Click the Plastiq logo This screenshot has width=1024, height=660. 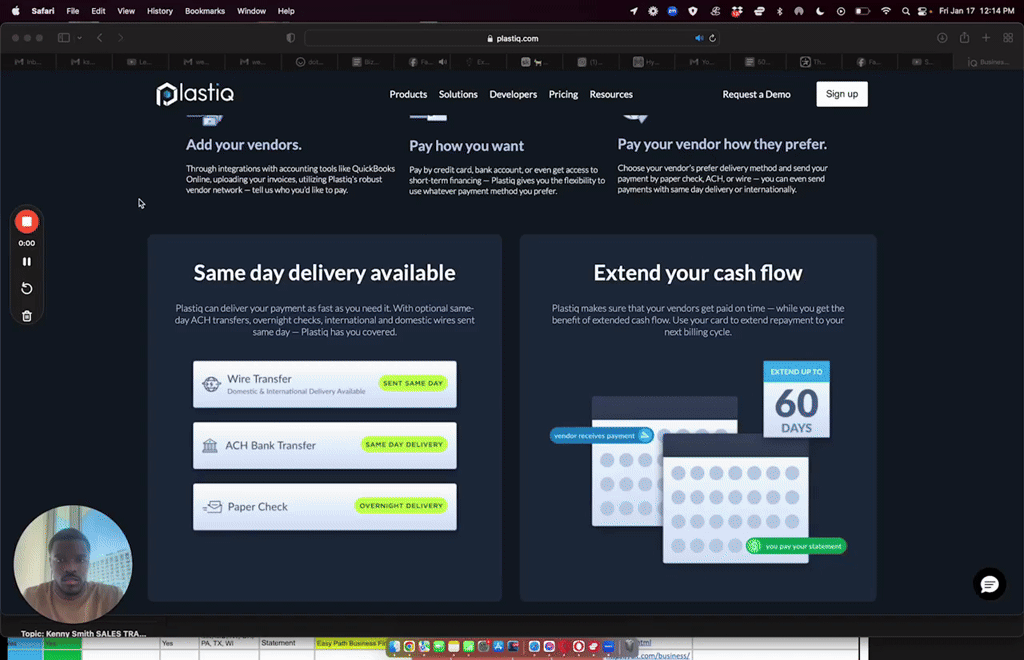(195, 94)
